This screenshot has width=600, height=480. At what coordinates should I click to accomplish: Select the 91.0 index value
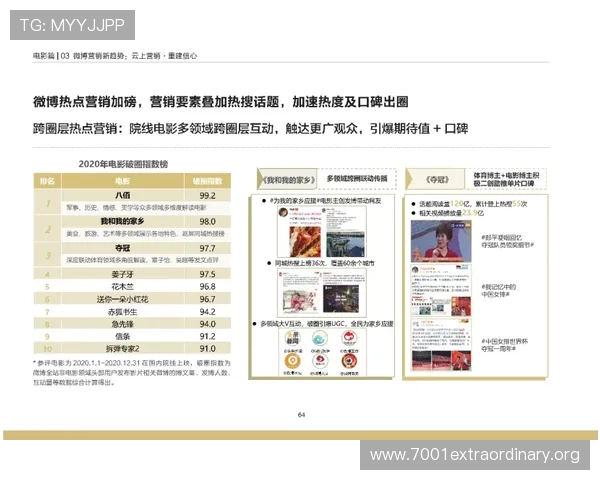[207, 349]
